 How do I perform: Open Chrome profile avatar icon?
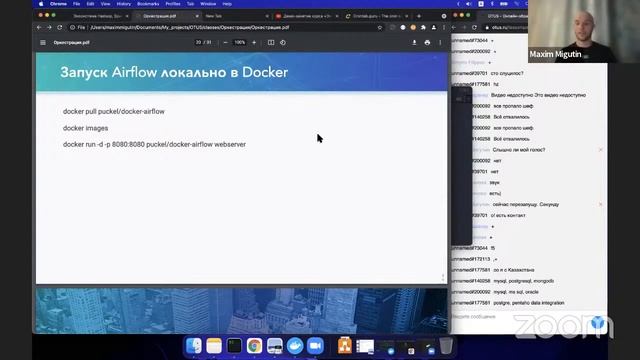[x=433, y=27]
